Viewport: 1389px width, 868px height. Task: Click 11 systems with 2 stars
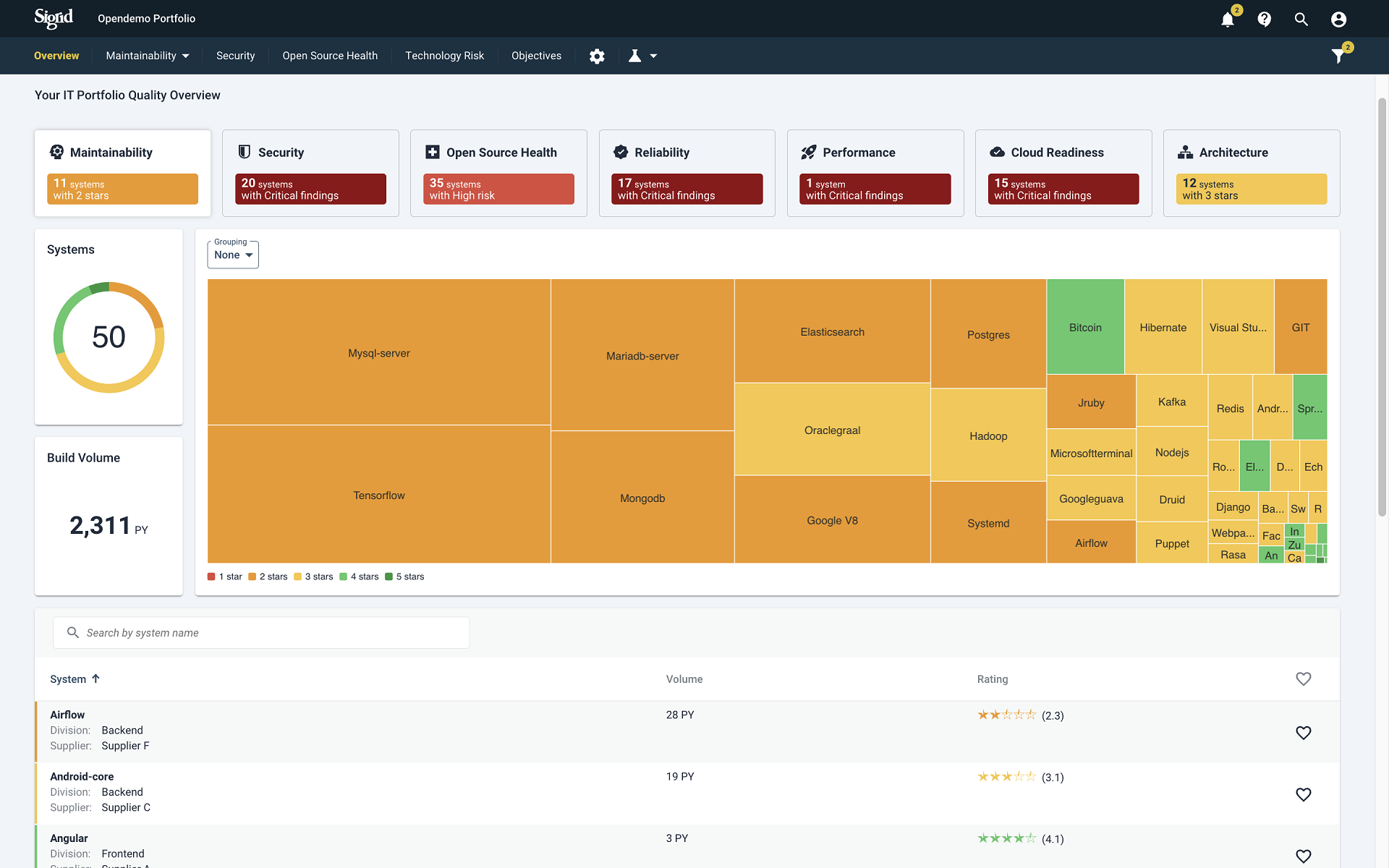(x=122, y=189)
